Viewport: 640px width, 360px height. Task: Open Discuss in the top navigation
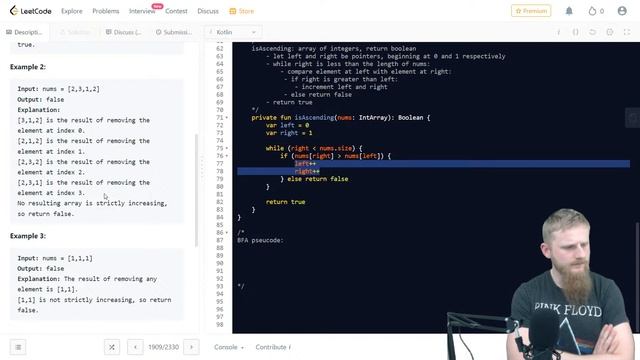(x=208, y=11)
